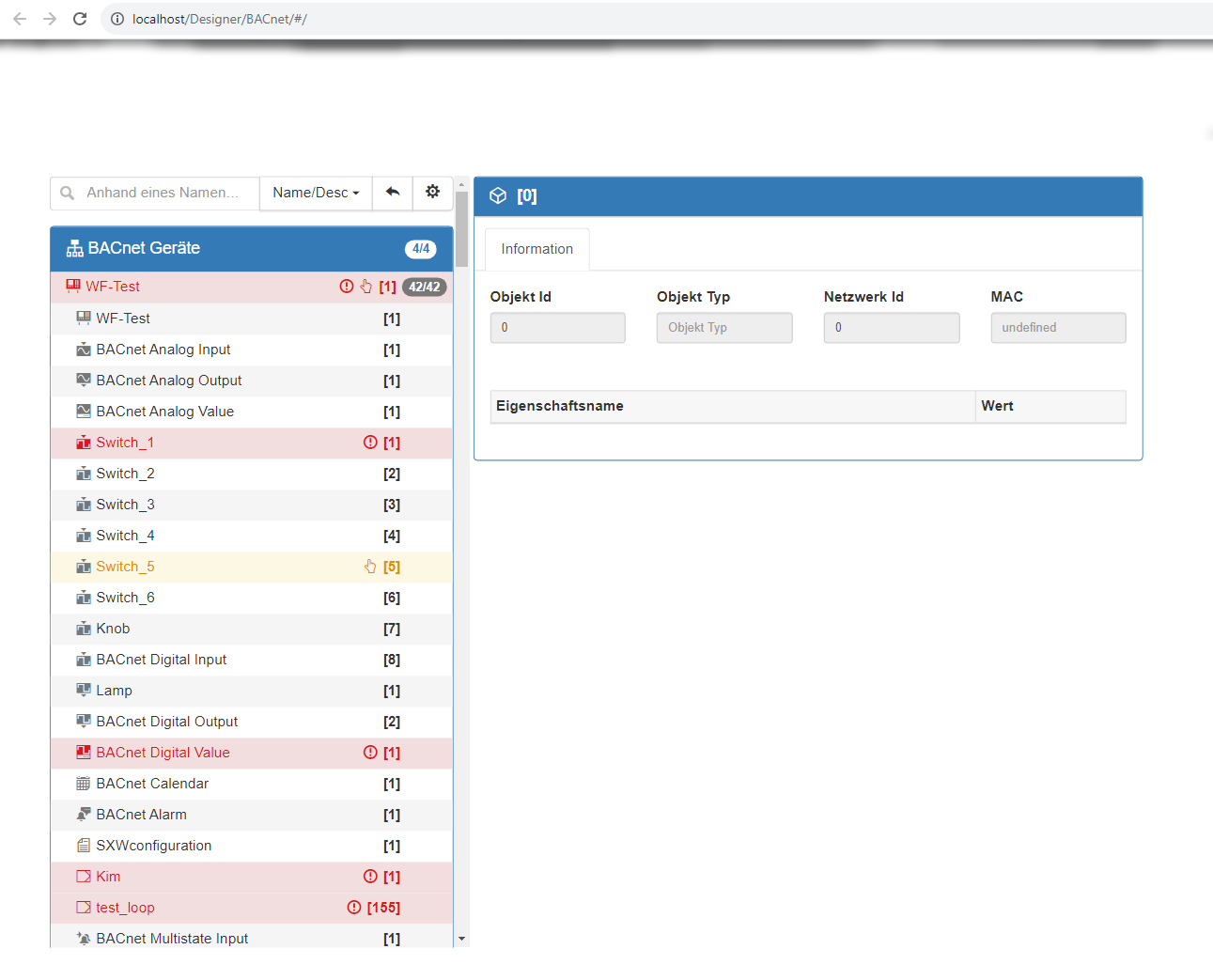
Task: Click the site info icon in address bar
Action: (117, 19)
